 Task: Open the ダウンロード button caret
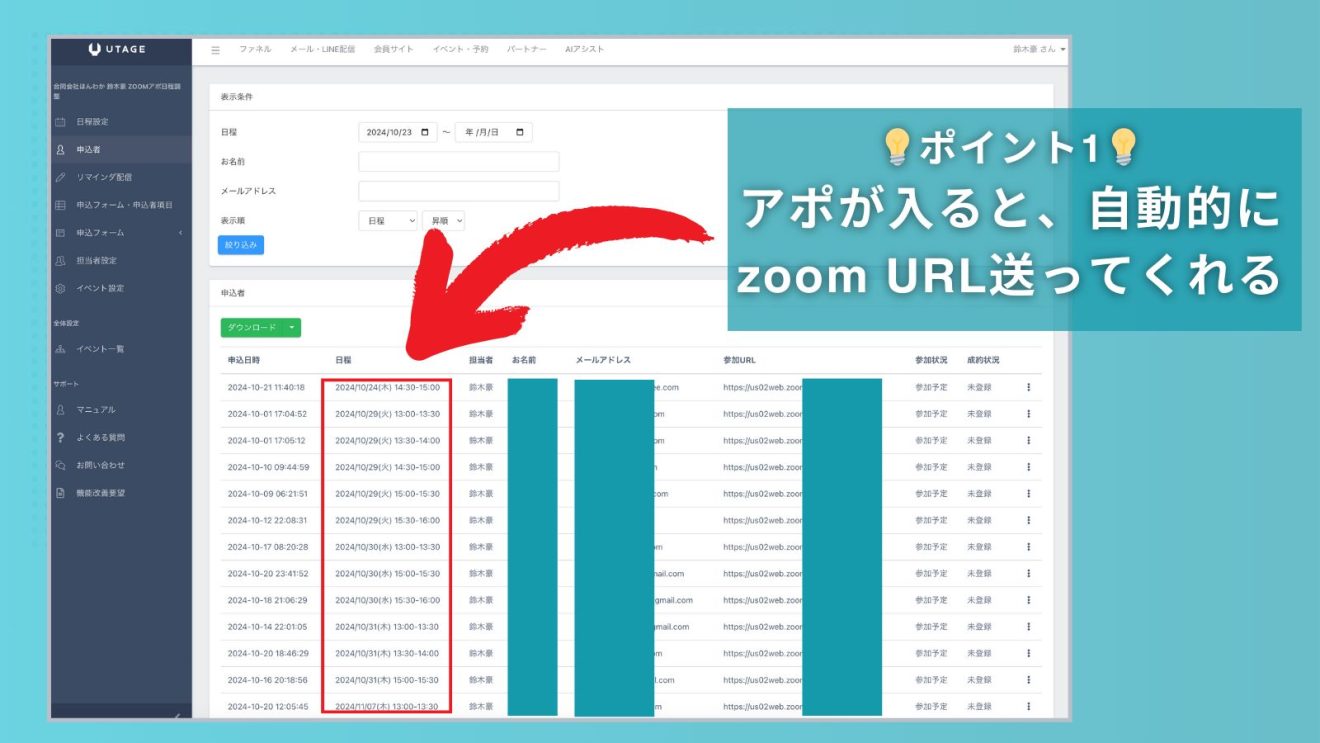point(291,327)
